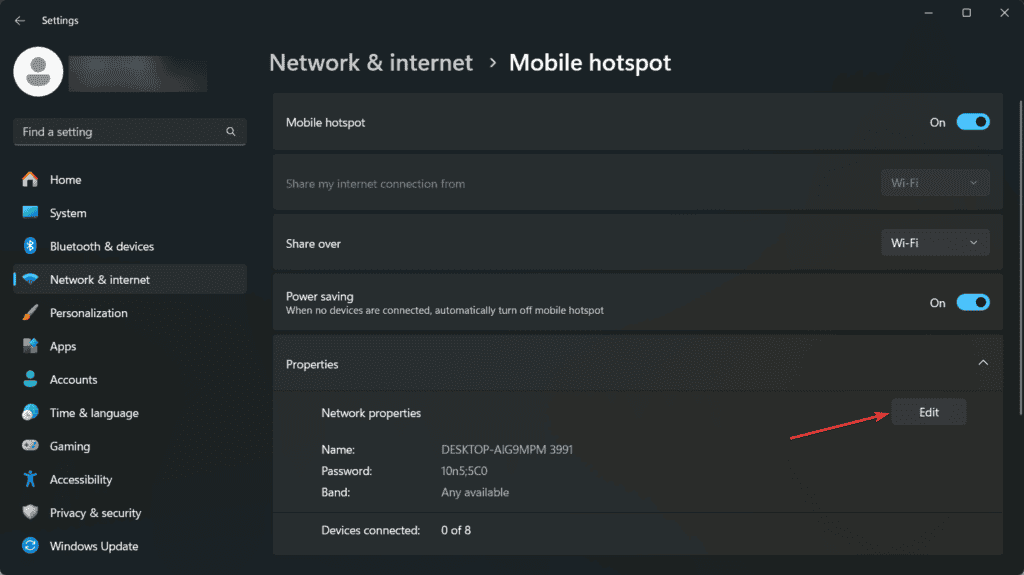Click the back arrow icon
The height and width of the screenshot is (575, 1024).
click(20, 20)
